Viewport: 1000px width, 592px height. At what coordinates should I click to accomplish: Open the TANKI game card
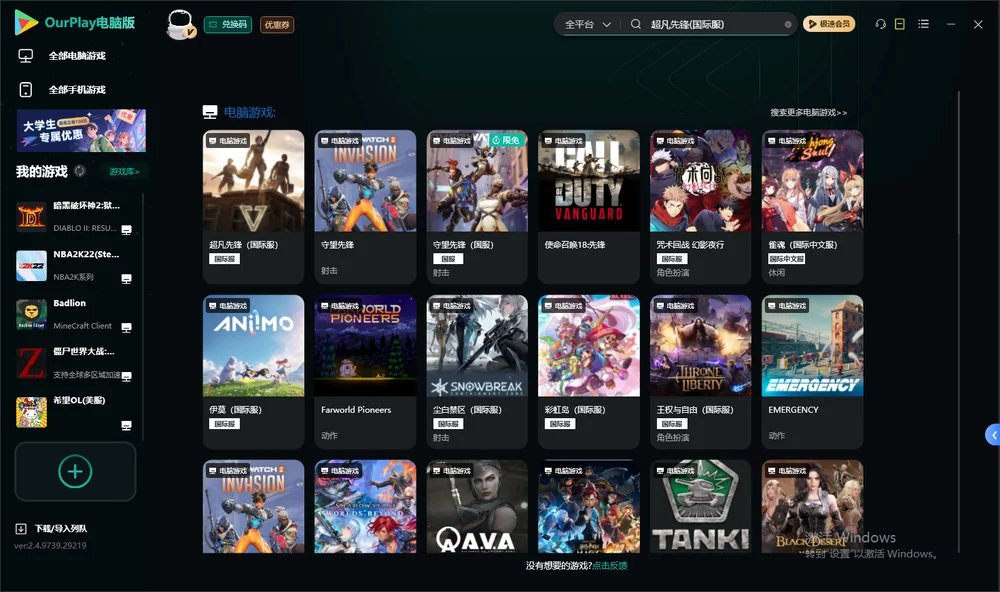pos(700,507)
